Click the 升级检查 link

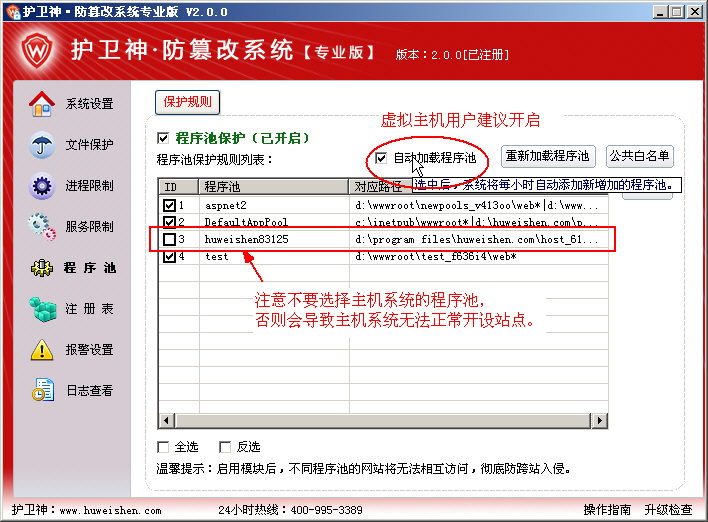tap(668, 510)
